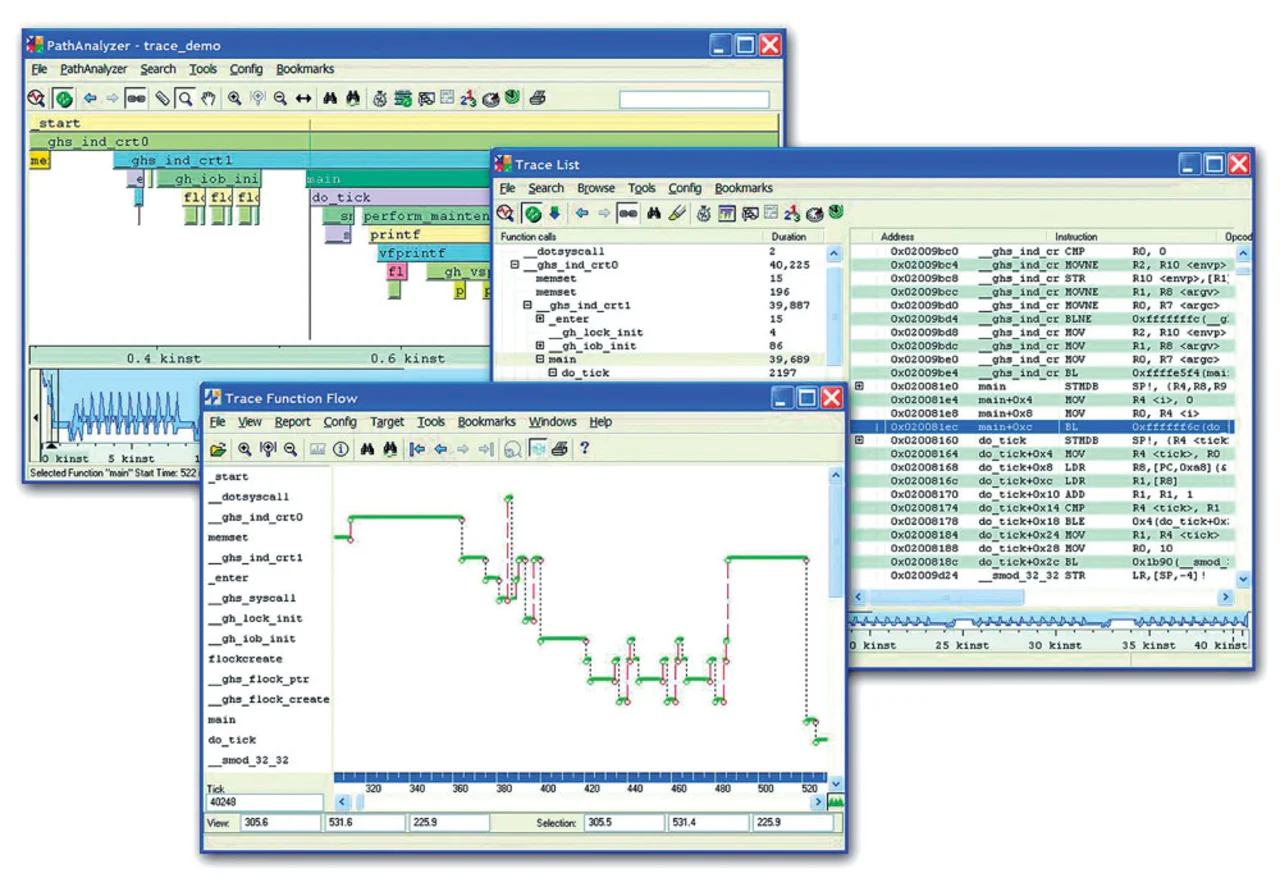Collapse the __ghs_ind_crt0 tree node
This screenshot has width=1280, height=887.
coord(515,265)
